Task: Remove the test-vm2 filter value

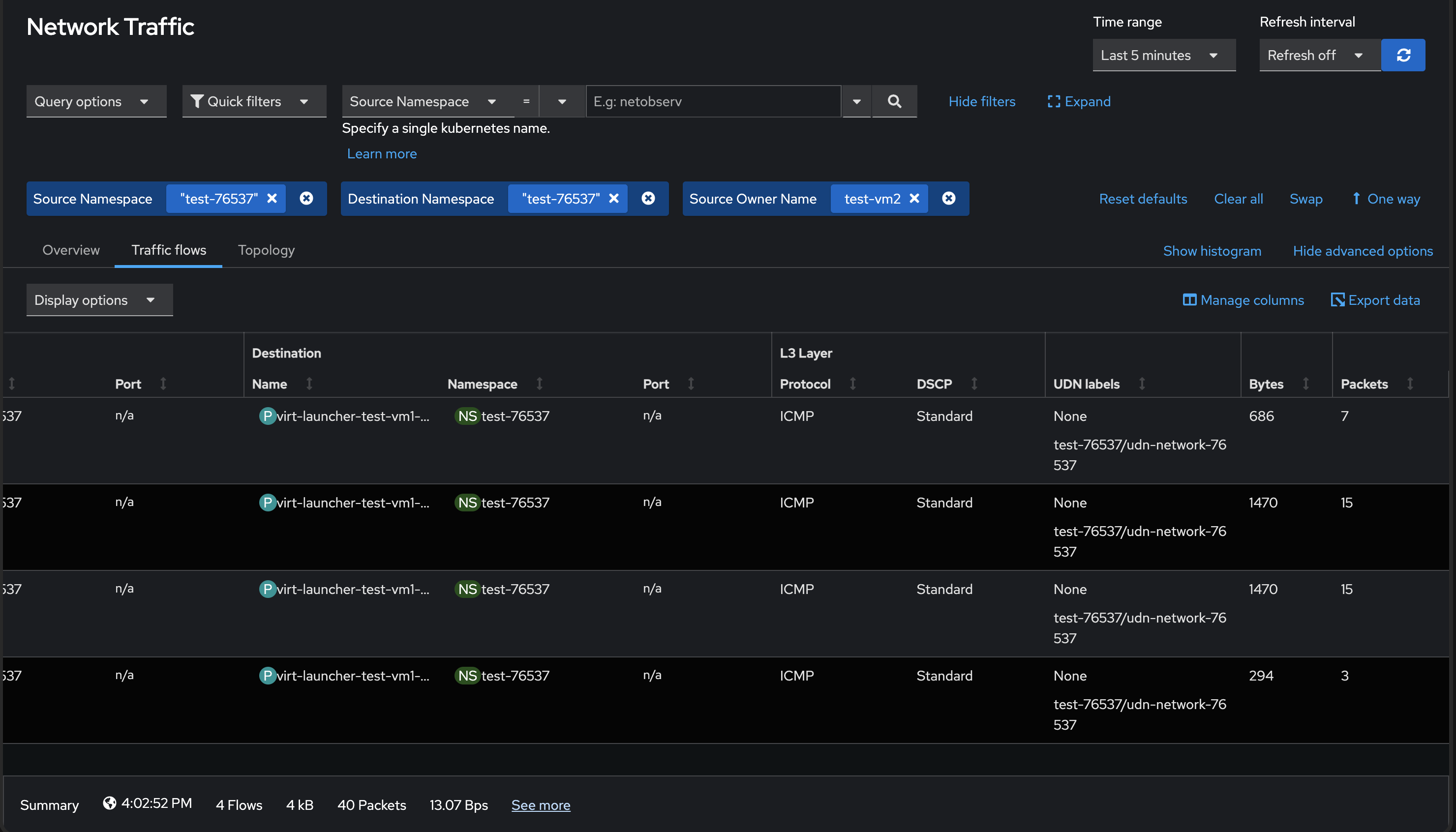Action: [x=914, y=198]
